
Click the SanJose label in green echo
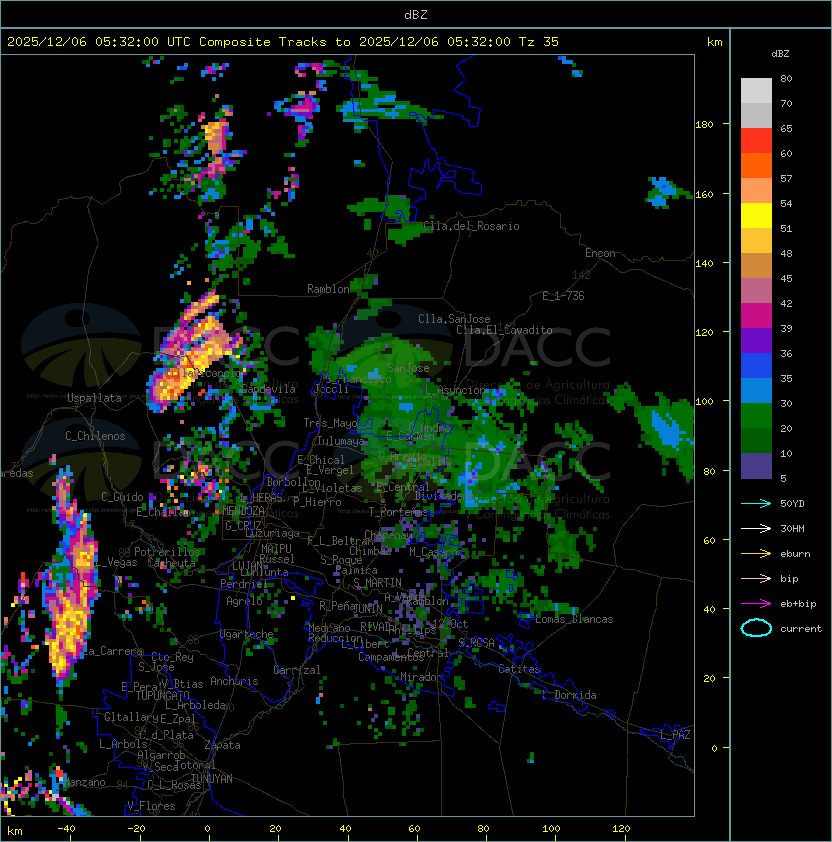[x=408, y=368]
